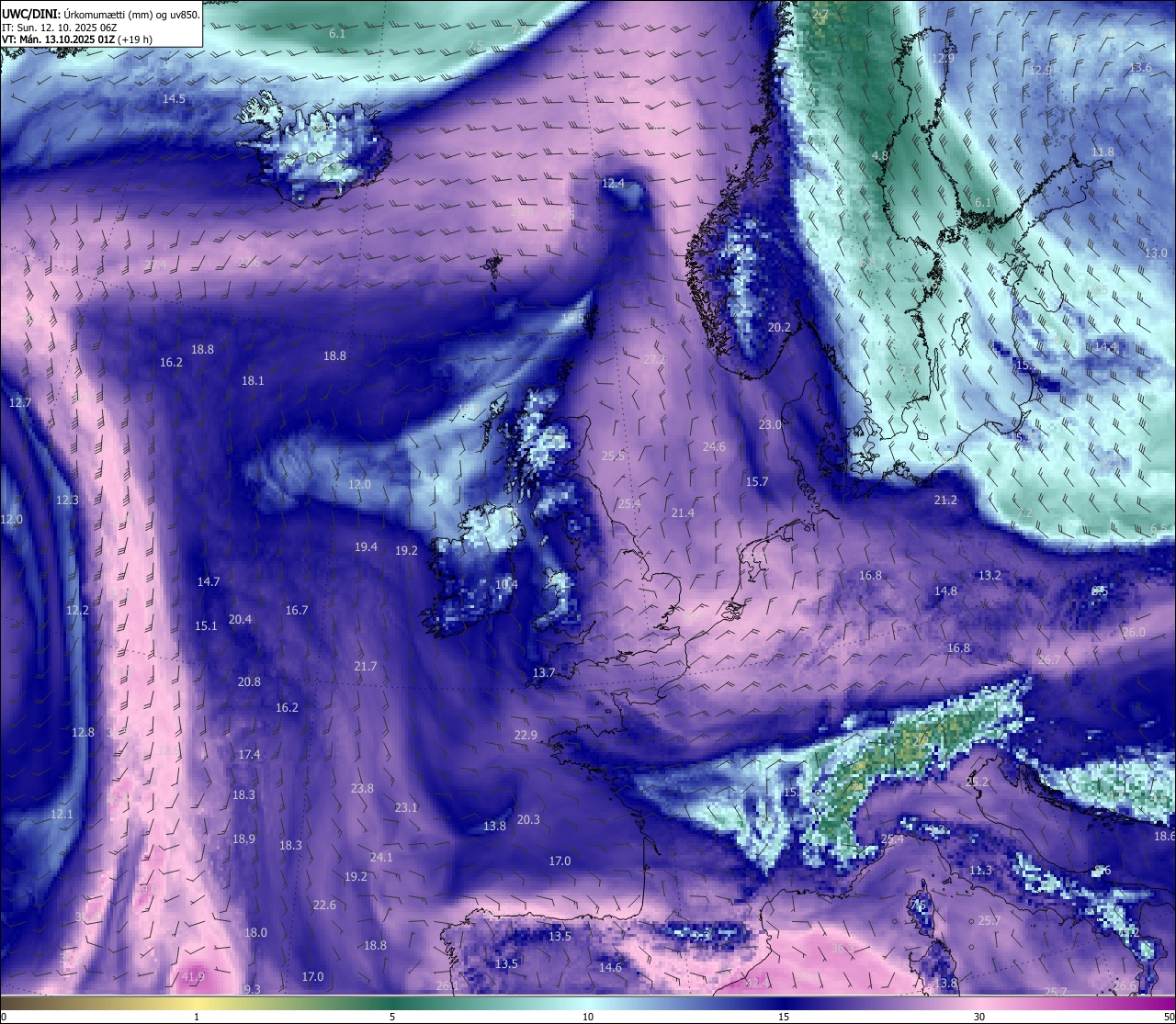Click the 5 tick label on the color scale
Image resolution: width=1176 pixels, height=1024 pixels.
(x=392, y=1017)
